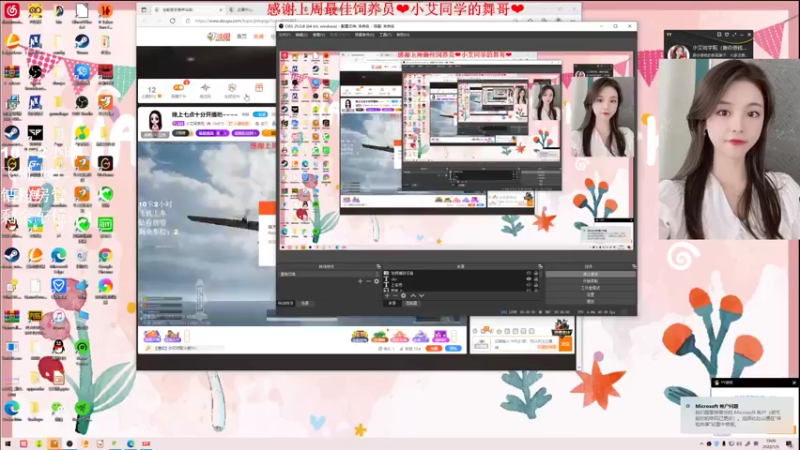Viewport: 800px width, 450px height.
Task: Move the selected source up in OBS
Action: click(413, 295)
